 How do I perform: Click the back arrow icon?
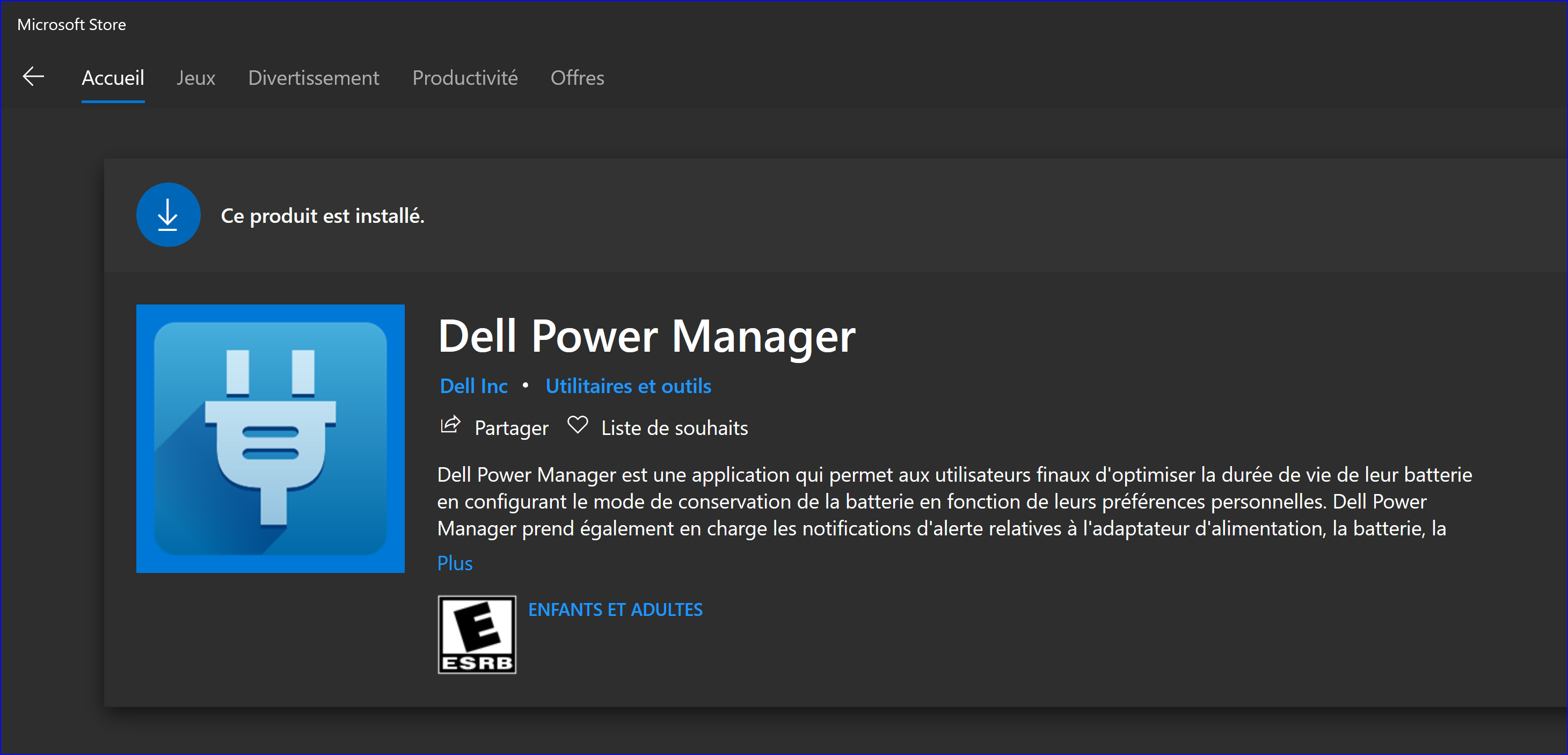coord(33,77)
